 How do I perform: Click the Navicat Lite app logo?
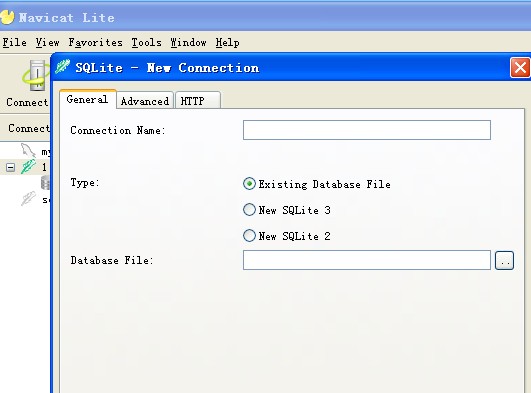[7, 17]
